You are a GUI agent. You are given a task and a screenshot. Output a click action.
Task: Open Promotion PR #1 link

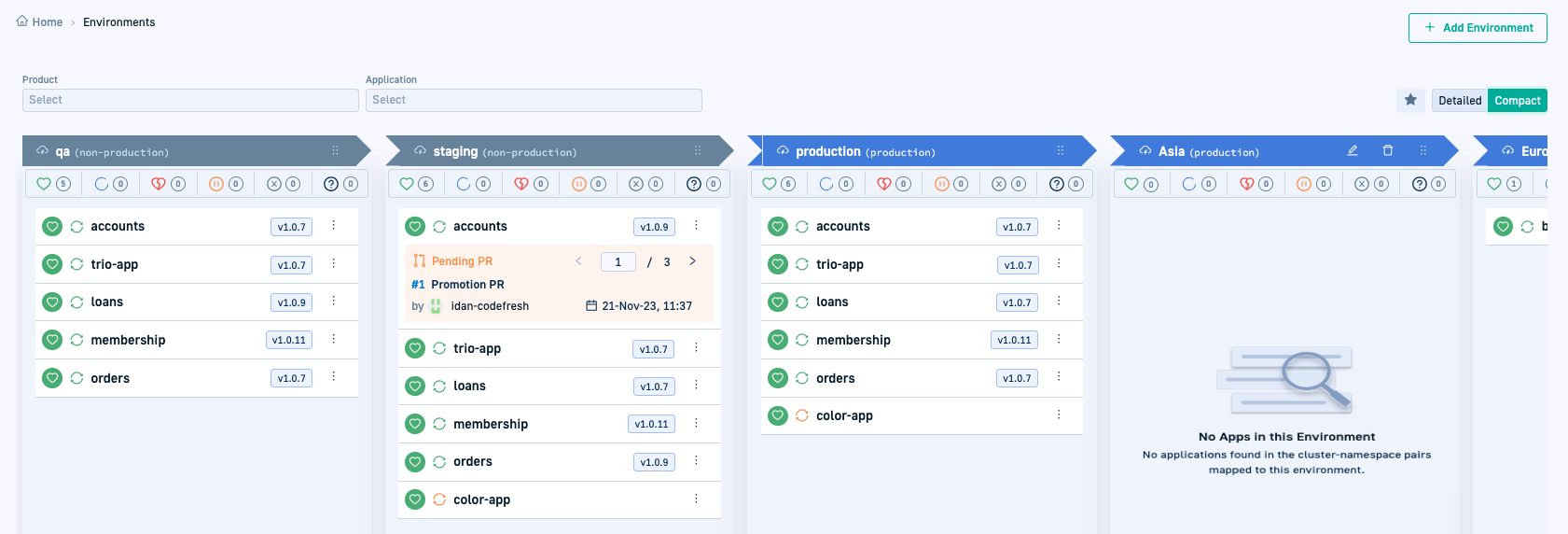coord(458,285)
